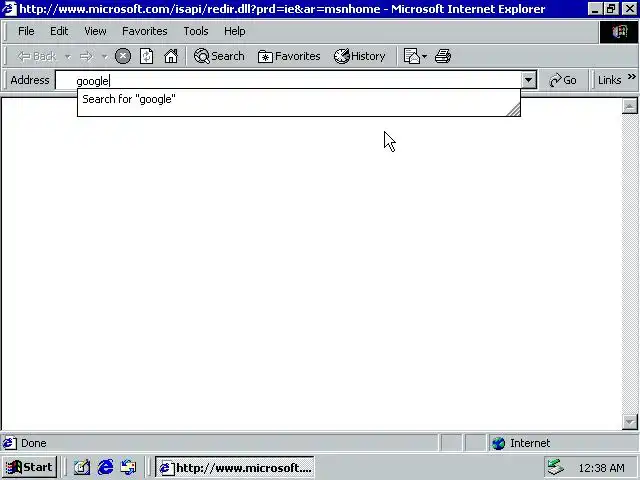Refresh the page with Refresh icon
This screenshot has height=480, width=640.
point(147,56)
